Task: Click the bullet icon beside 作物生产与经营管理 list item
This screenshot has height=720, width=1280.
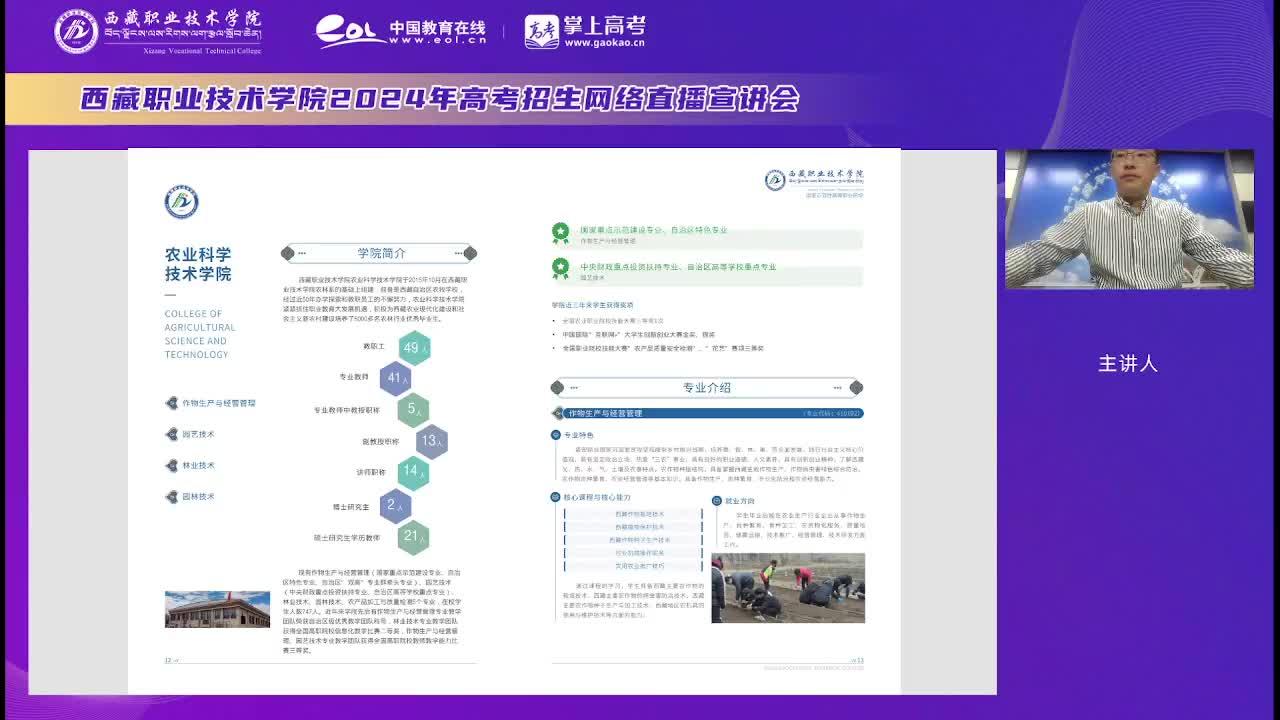Action: point(172,403)
